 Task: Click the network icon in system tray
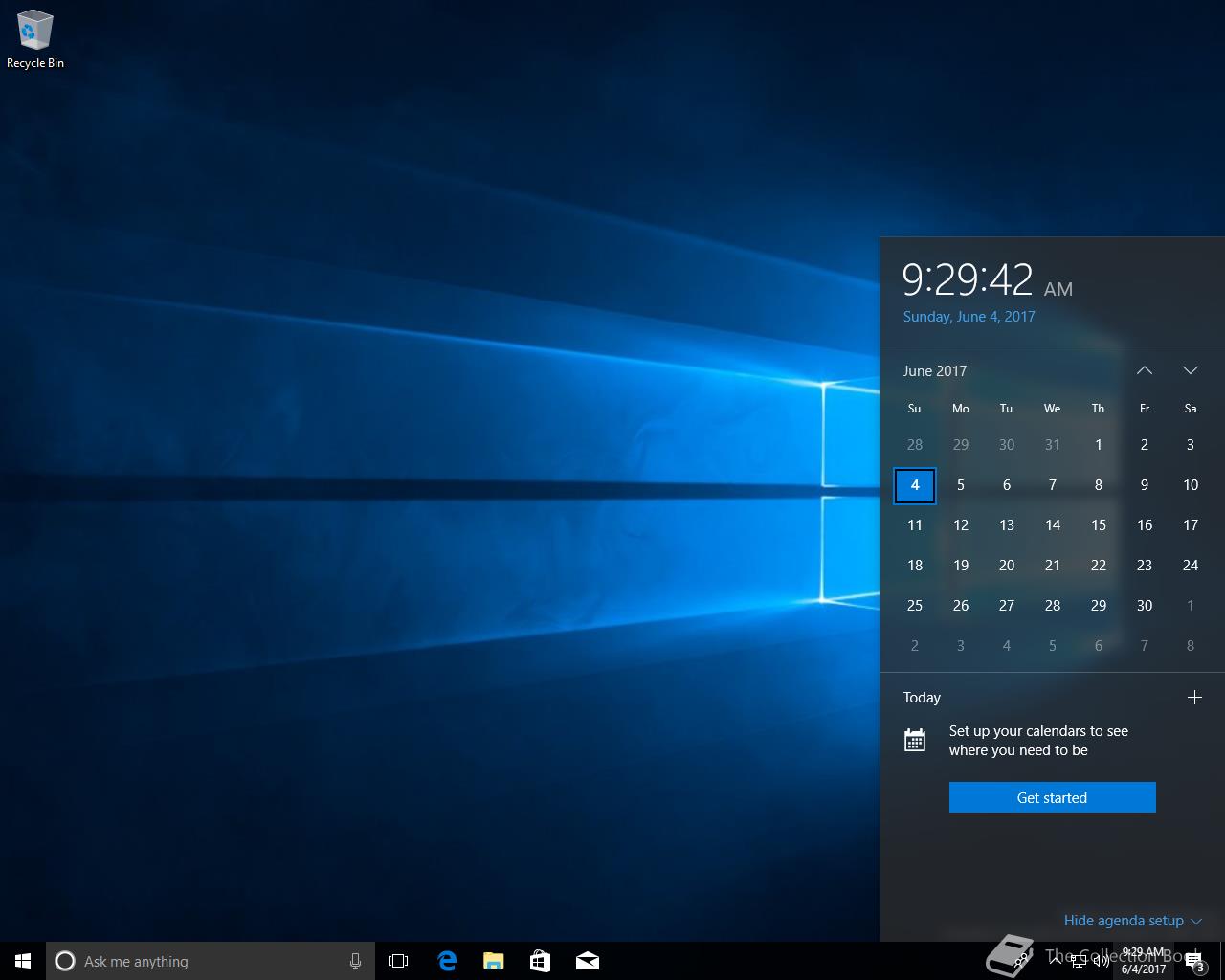coord(1078,962)
